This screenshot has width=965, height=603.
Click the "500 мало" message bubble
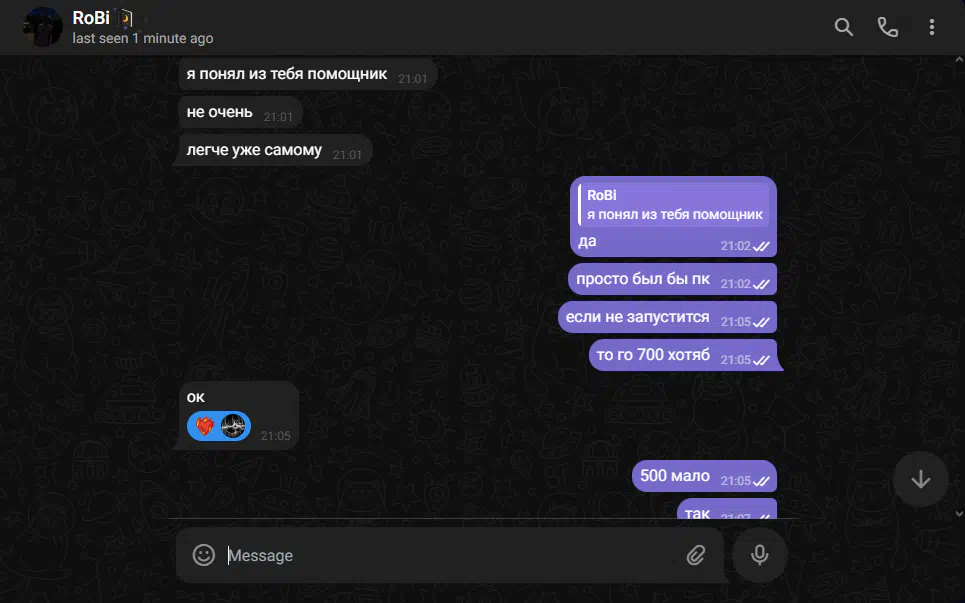(704, 476)
